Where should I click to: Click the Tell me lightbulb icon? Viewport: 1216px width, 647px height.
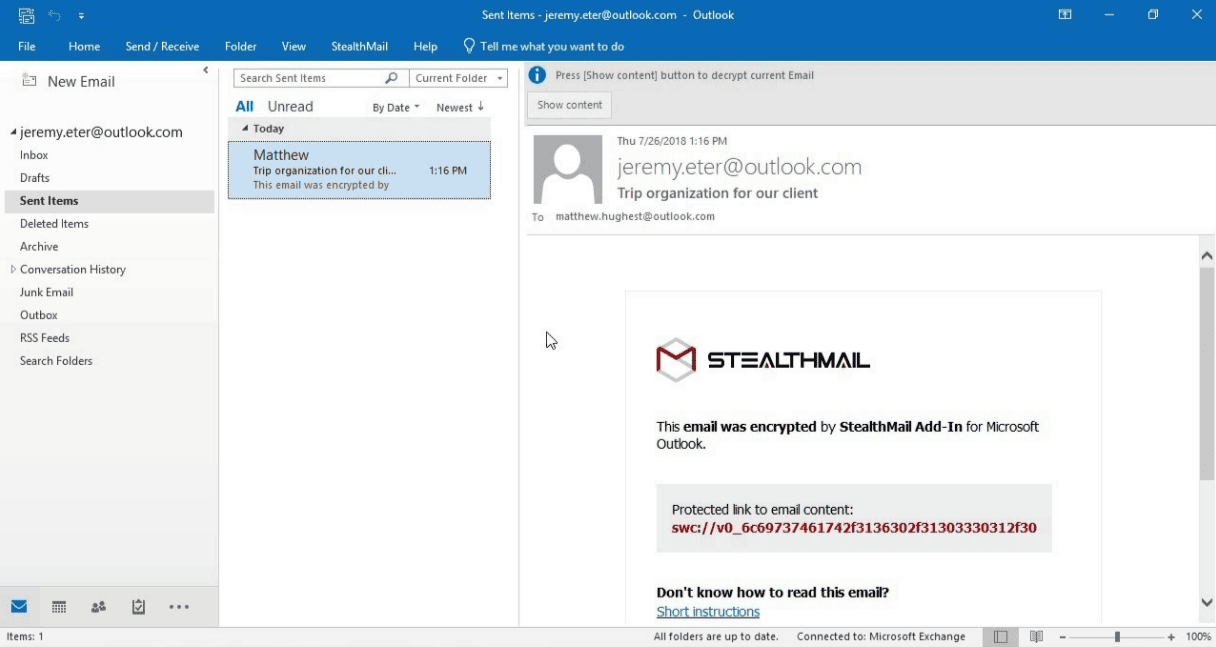(469, 46)
